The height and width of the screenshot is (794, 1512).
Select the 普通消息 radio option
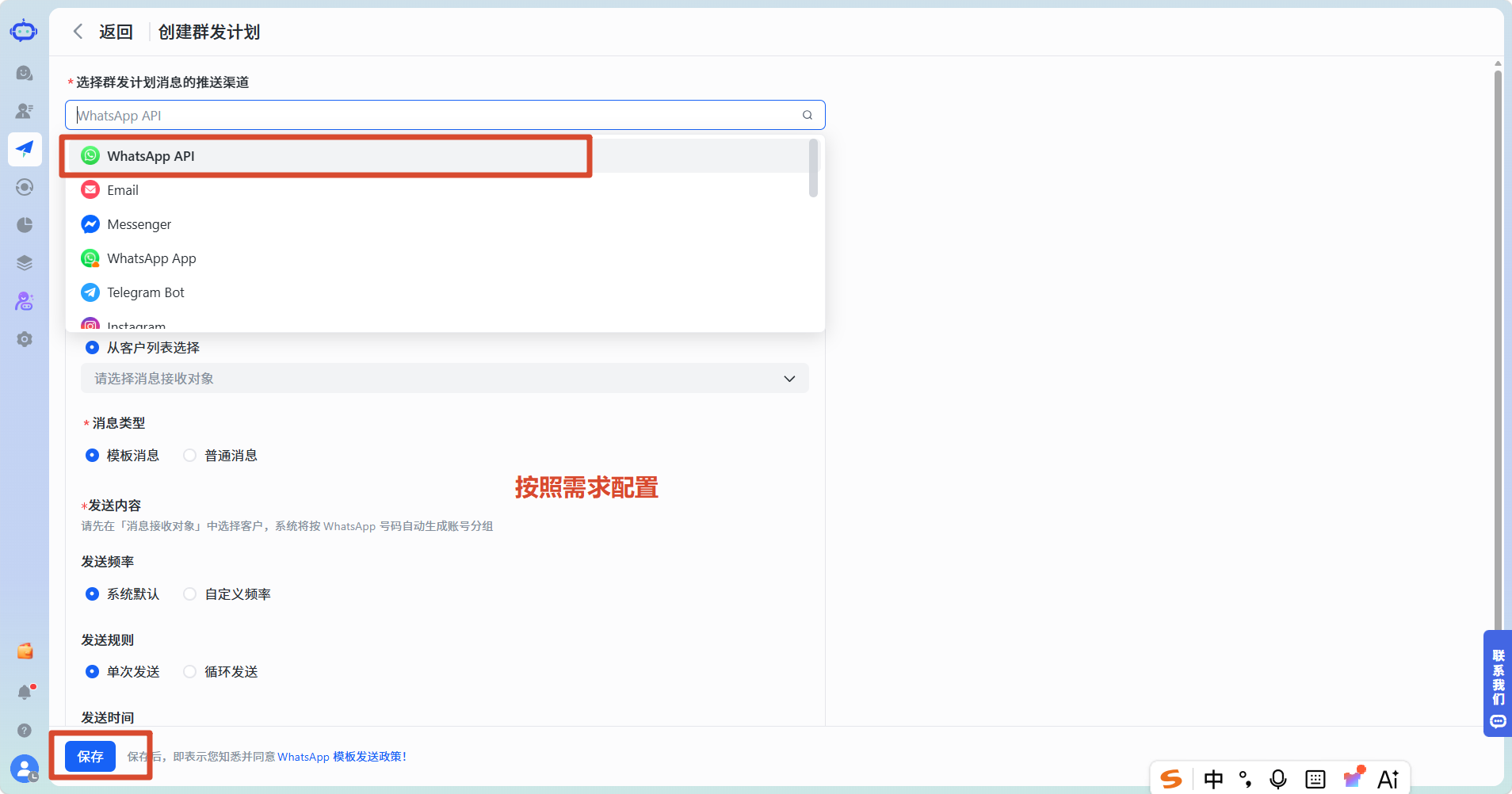[x=190, y=456]
